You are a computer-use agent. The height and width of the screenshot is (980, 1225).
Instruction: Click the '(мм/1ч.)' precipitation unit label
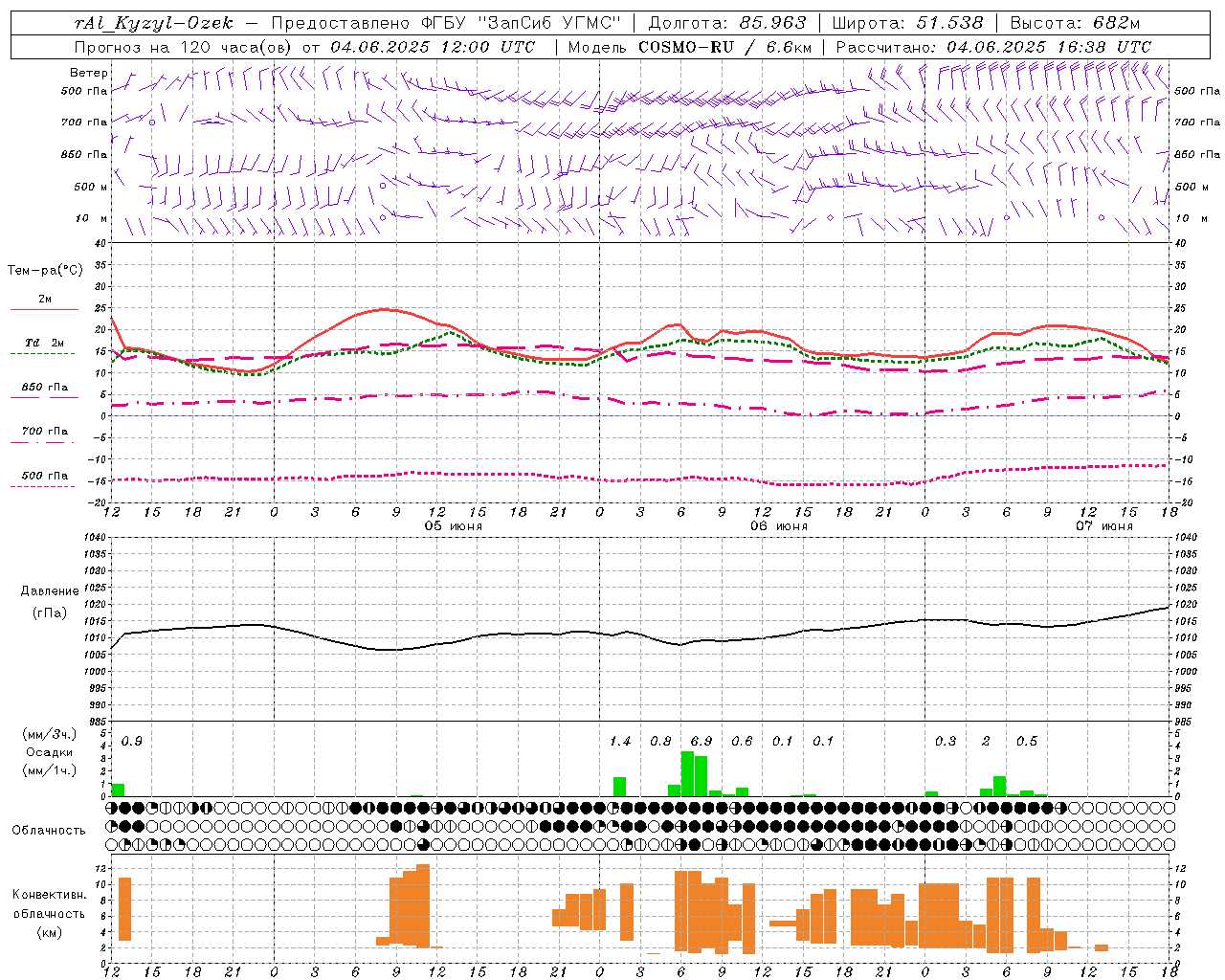[x=50, y=770]
